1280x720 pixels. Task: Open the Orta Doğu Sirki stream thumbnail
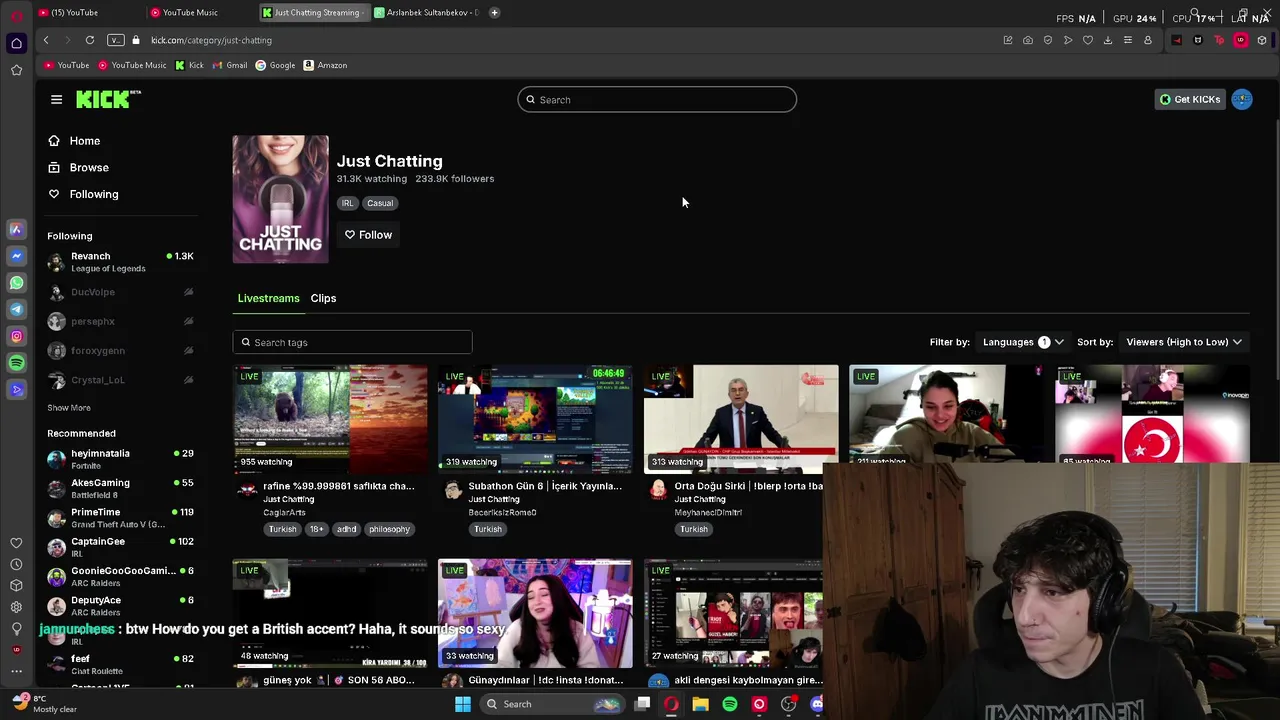tap(741, 419)
